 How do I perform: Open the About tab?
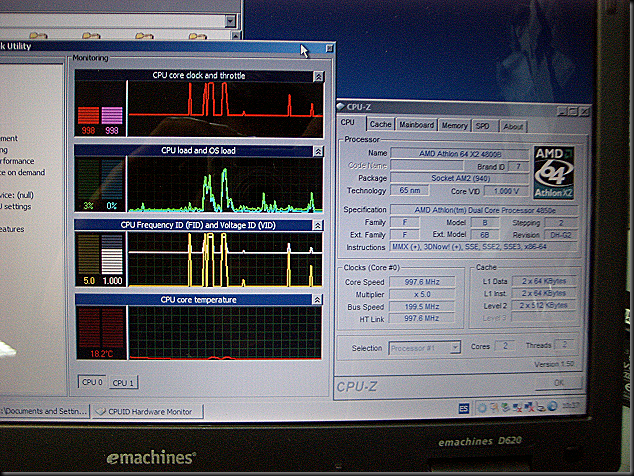point(513,127)
